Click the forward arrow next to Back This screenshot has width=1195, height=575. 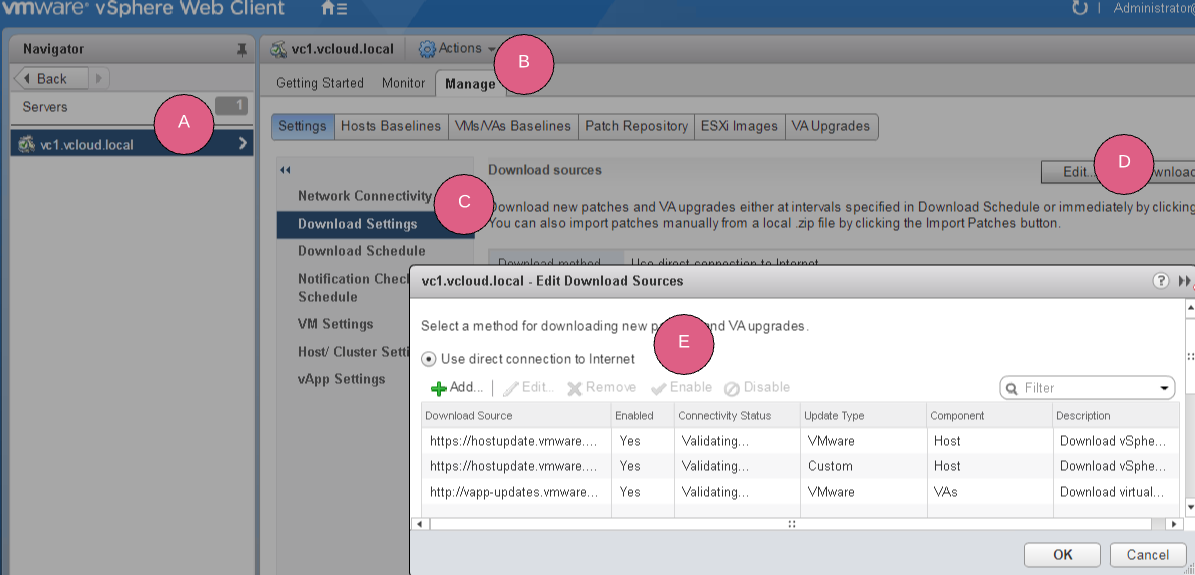(99, 79)
